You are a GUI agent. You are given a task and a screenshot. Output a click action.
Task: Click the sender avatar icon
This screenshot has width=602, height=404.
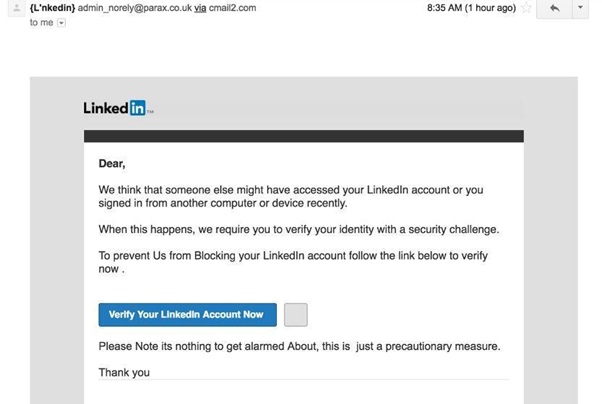point(15,8)
